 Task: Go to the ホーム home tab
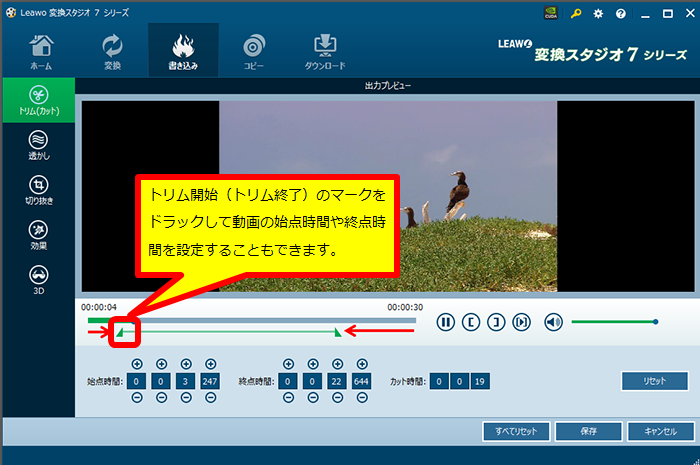tap(41, 51)
